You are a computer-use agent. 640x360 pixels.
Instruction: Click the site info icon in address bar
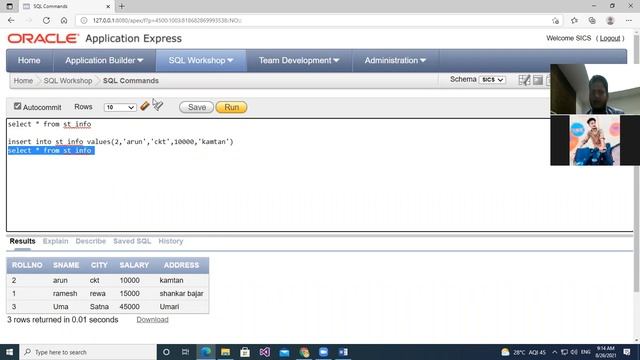(84, 20)
